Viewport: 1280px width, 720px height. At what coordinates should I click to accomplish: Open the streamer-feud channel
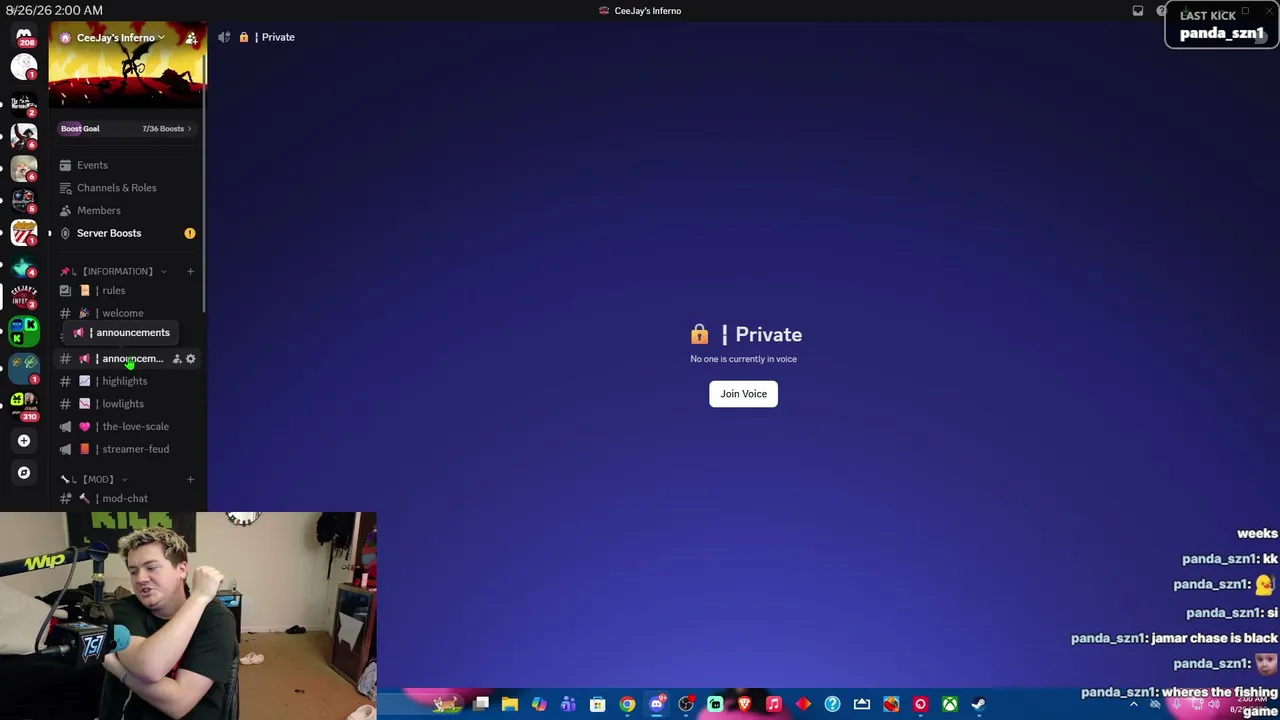(128, 449)
